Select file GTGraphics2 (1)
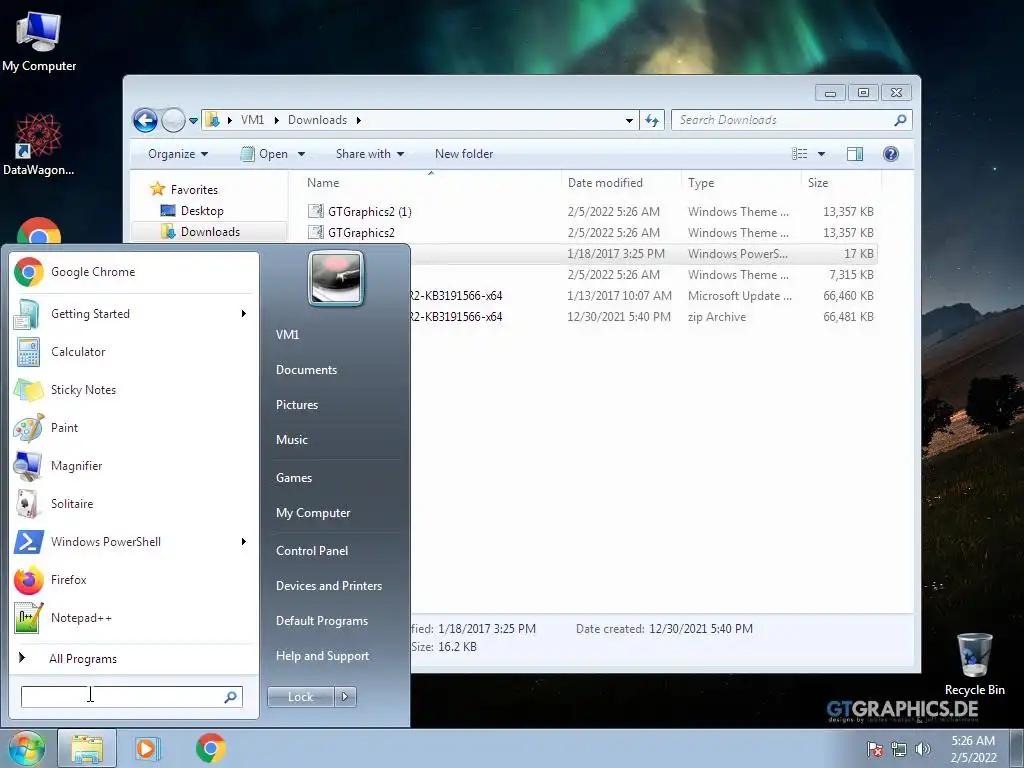 click(370, 212)
